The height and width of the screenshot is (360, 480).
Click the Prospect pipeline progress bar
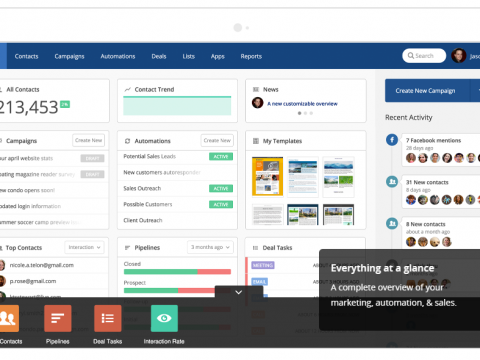[177, 291]
